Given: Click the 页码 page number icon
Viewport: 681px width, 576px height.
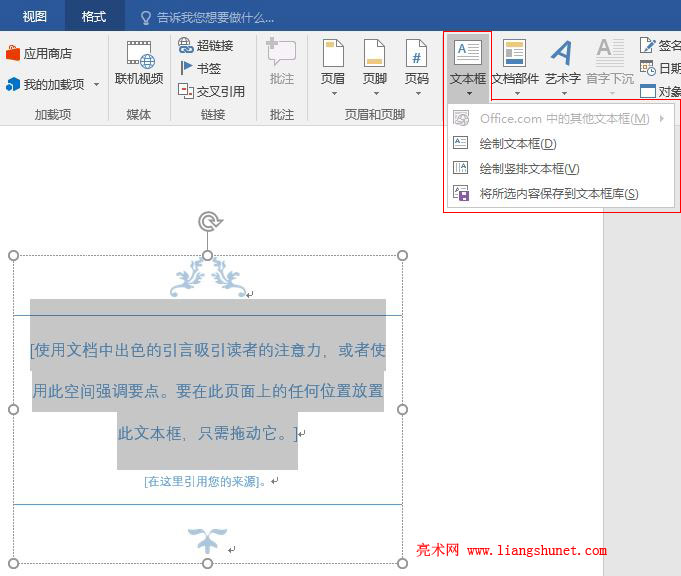Looking at the screenshot, I should coord(417,53).
